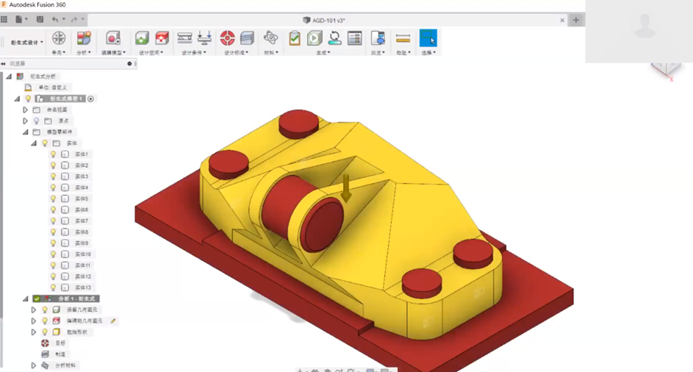Viewport: 693px width, 372px height.
Task: Click the Measure ruler icon in toolbar
Action: click(403, 39)
